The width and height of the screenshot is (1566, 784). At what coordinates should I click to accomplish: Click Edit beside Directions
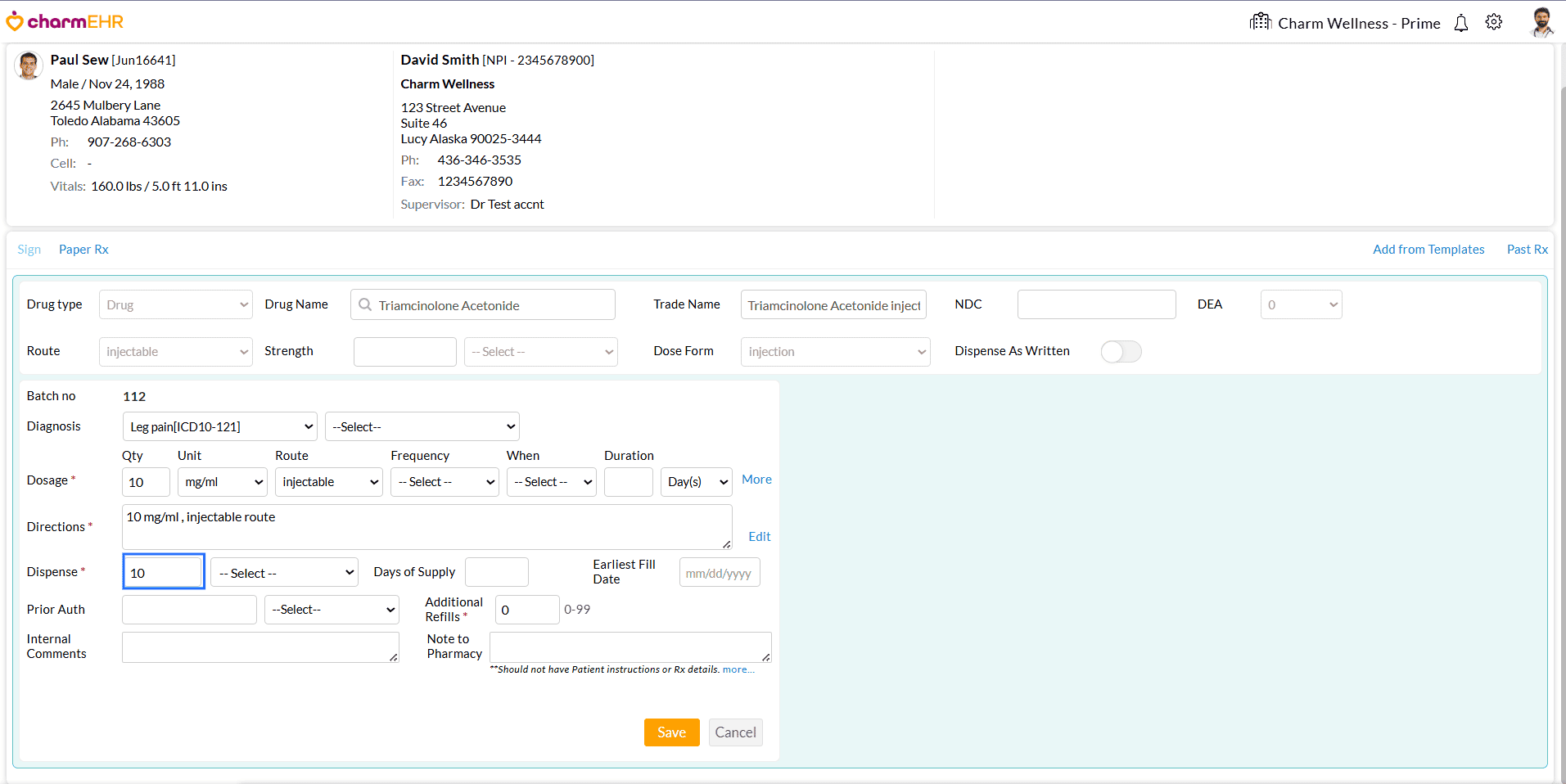pos(760,537)
